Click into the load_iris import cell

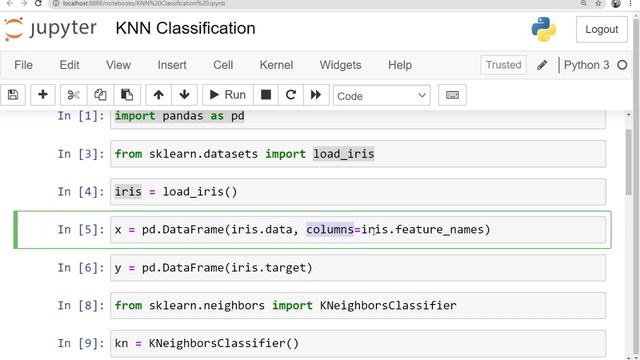358,154
